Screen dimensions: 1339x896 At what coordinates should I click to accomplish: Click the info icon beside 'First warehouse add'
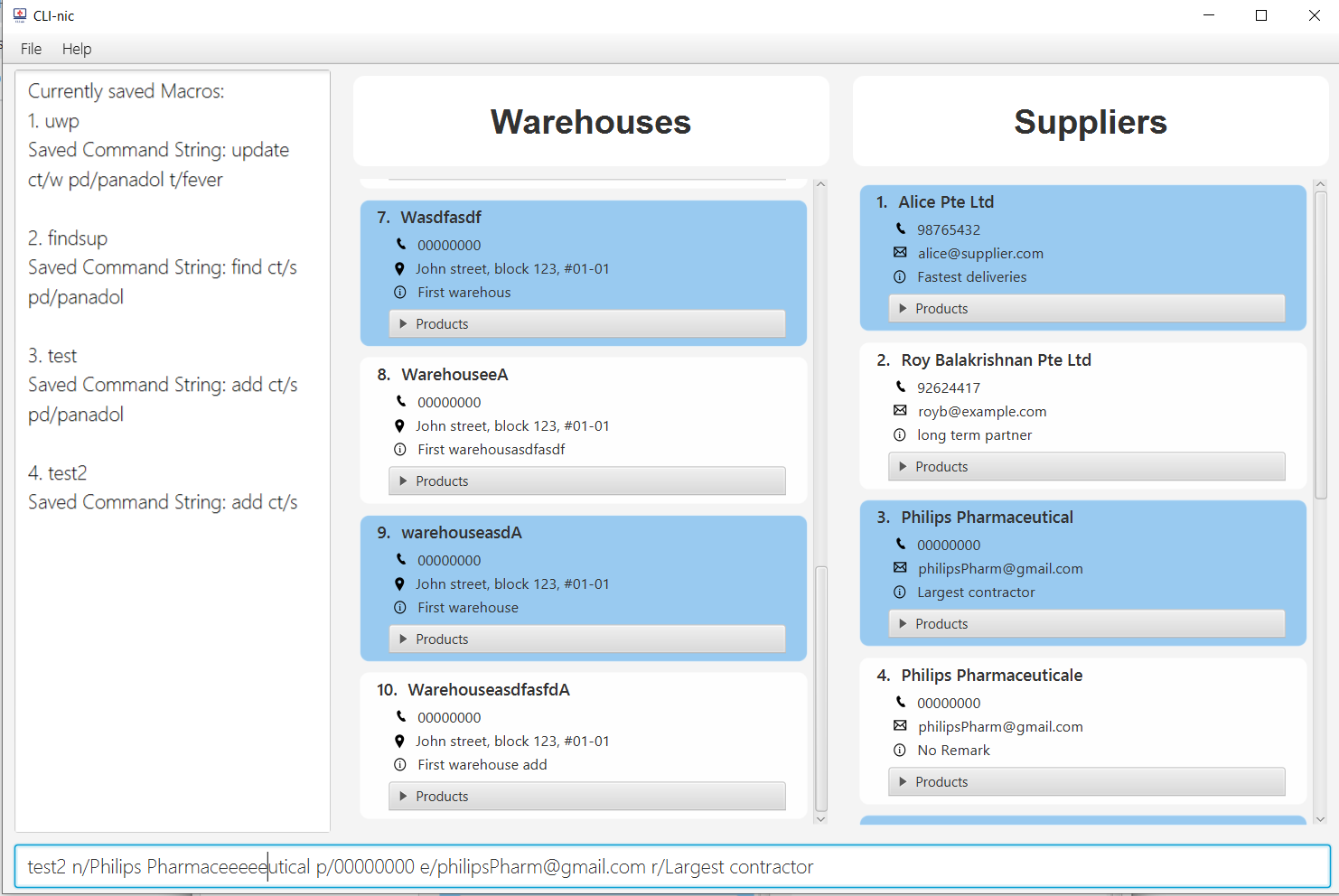(400, 764)
